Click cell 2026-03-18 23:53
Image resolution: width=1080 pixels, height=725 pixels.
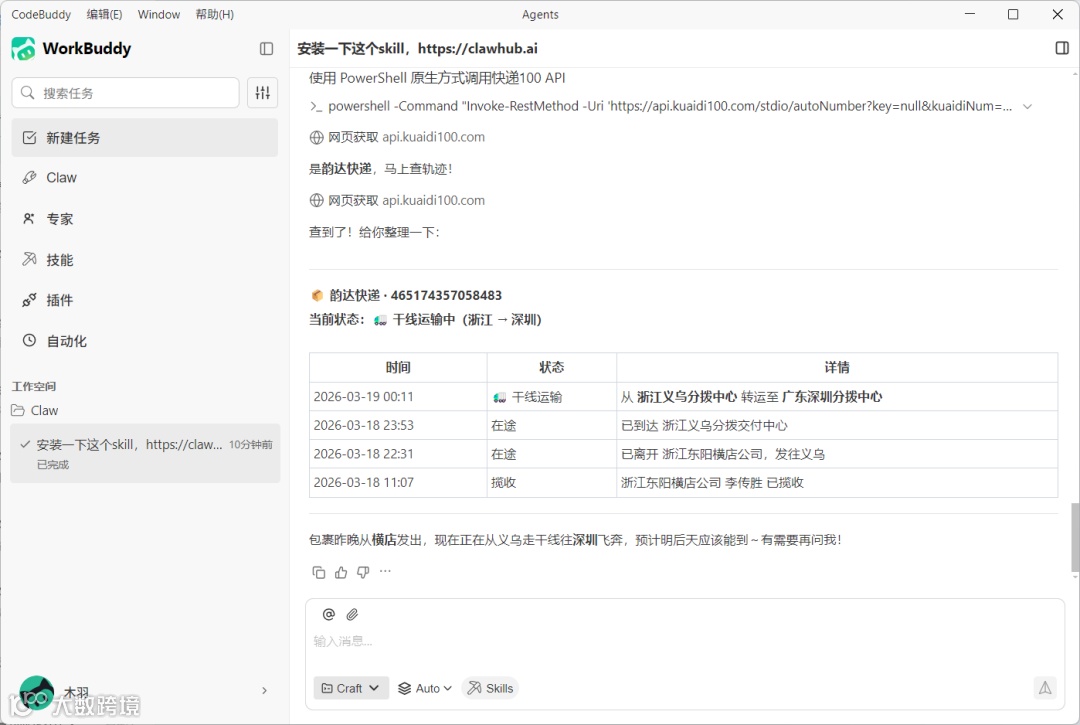click(x=398, y=425)
